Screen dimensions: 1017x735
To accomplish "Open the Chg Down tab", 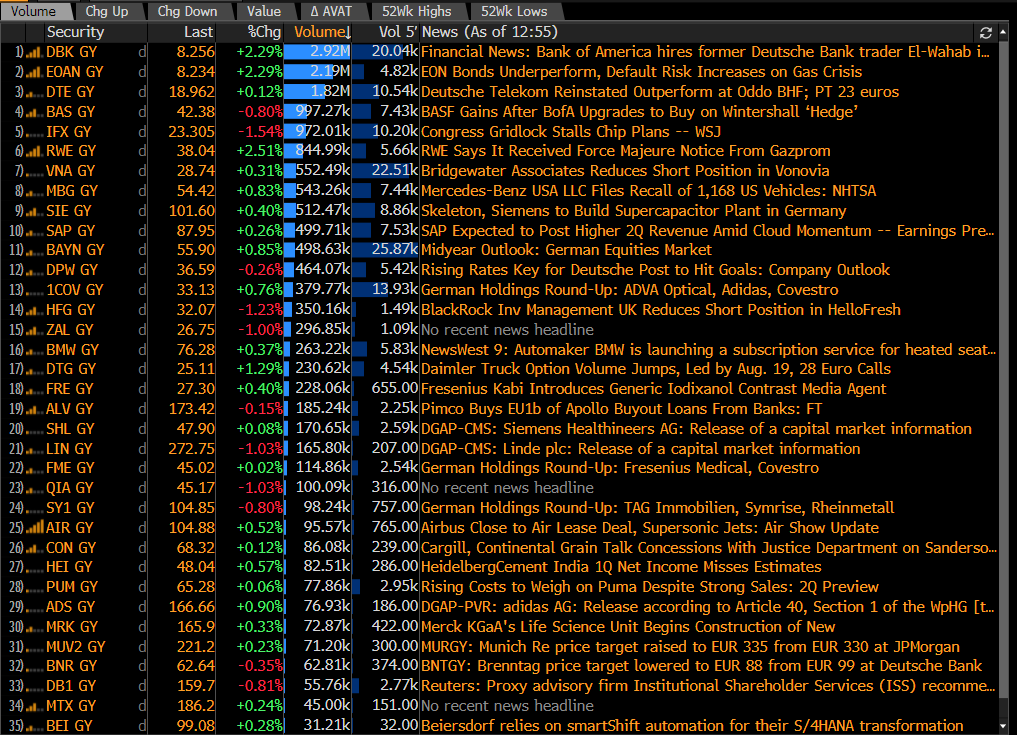I will (187, 11).
